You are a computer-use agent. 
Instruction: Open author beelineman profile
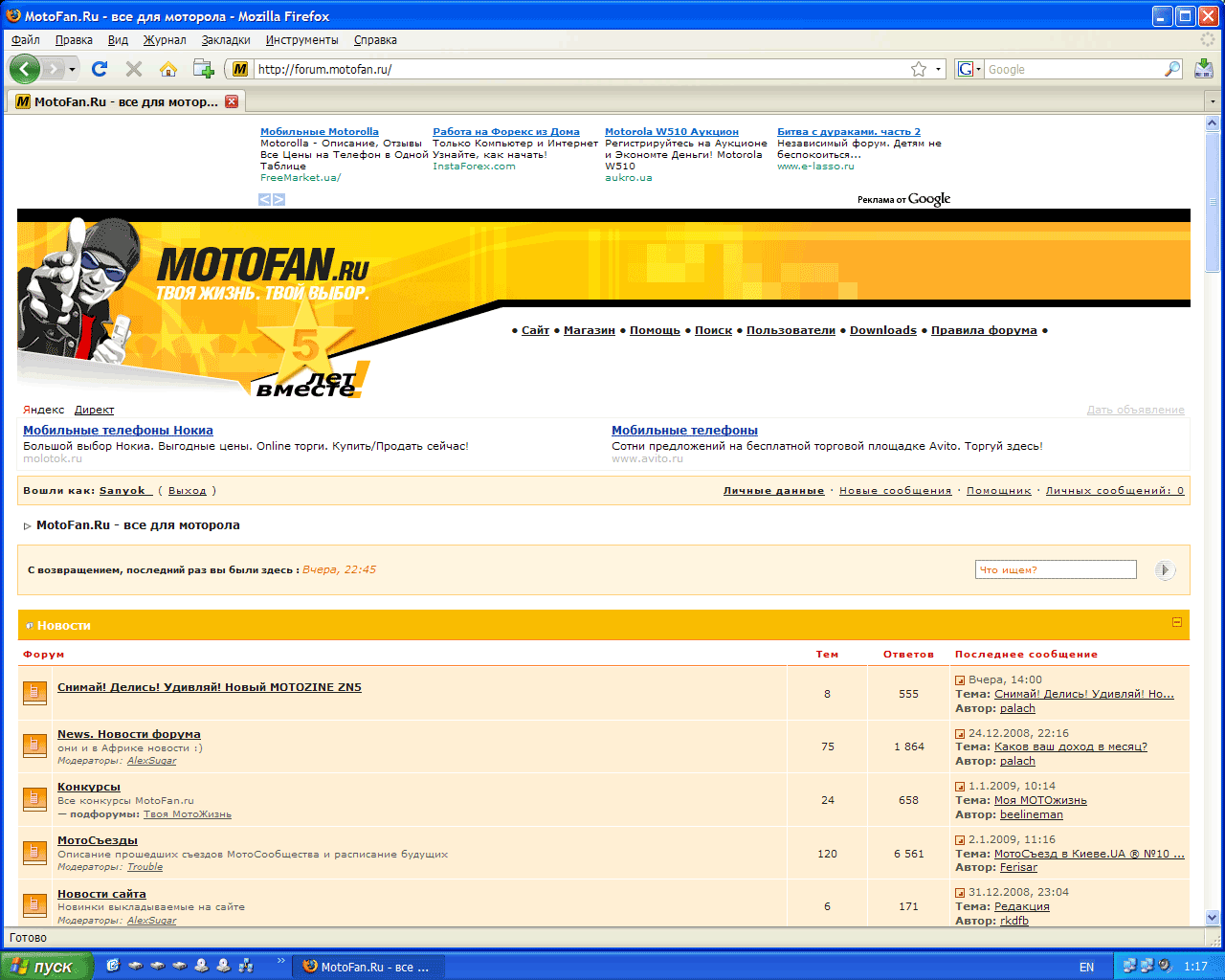pos(1032,814)
